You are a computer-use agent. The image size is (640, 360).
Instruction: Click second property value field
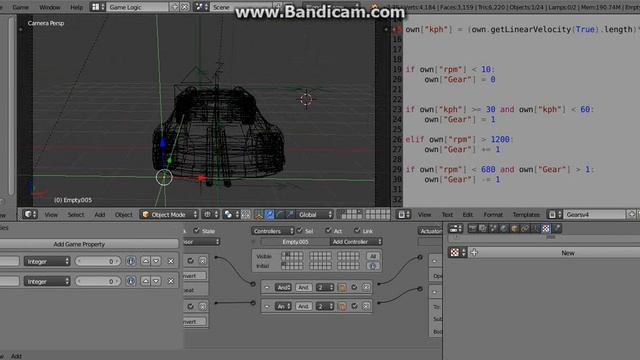tap(98, 281)
